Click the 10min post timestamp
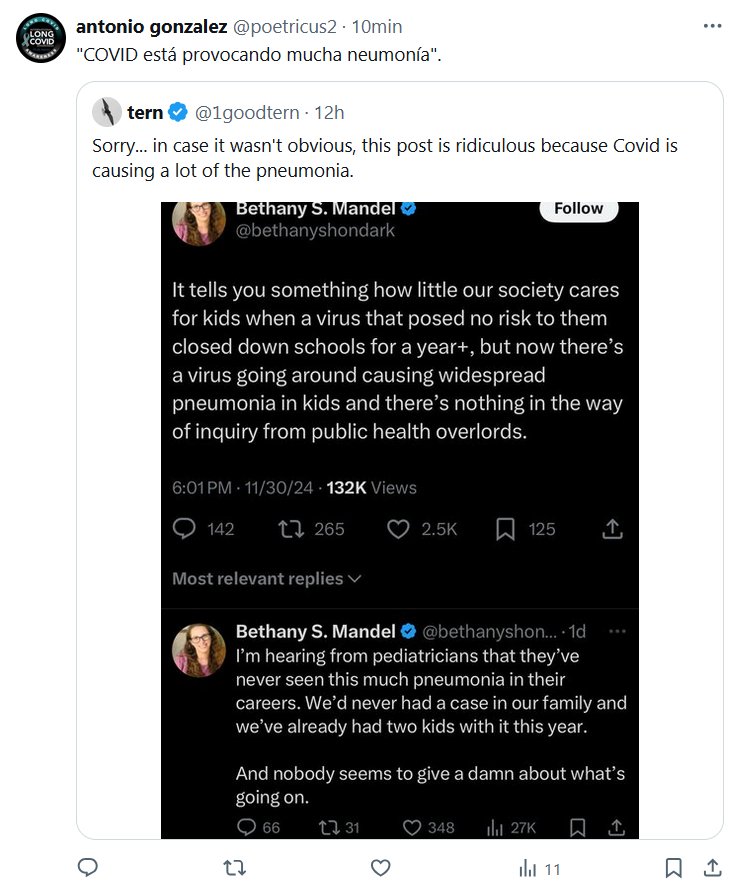 (378, 25)
